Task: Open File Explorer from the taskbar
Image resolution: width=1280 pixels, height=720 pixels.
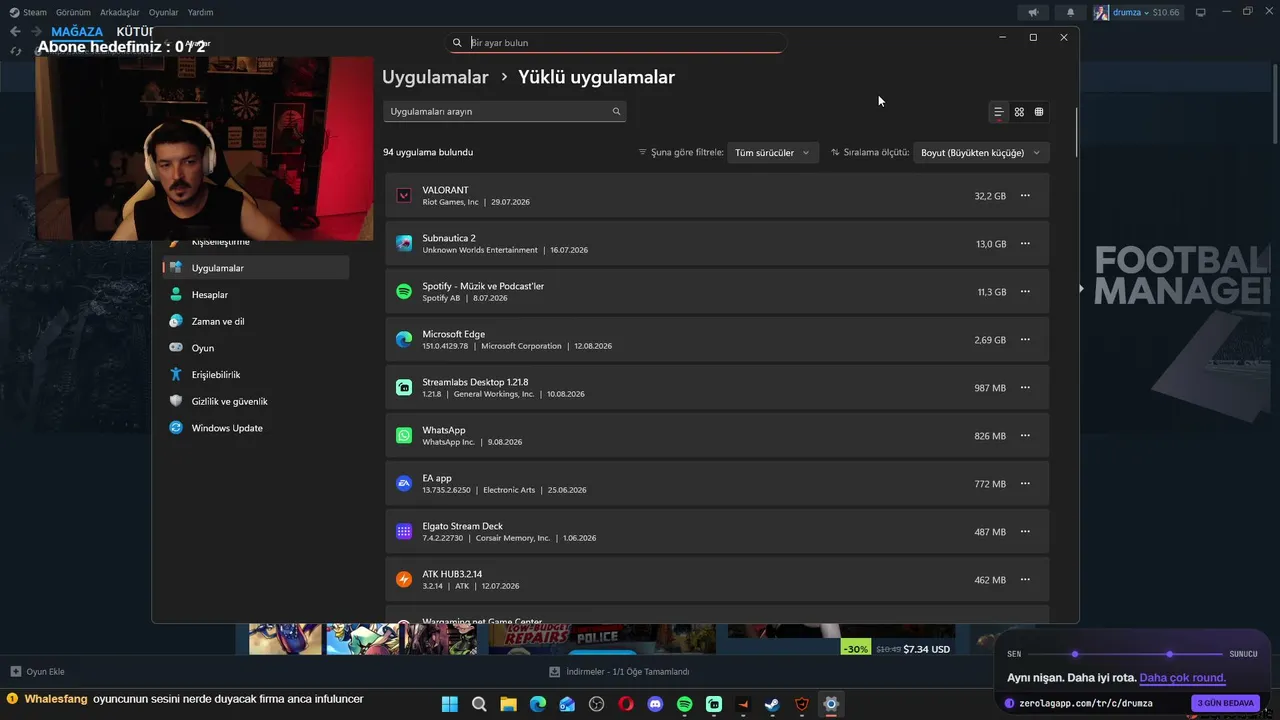Action: (x=508, y=704)
